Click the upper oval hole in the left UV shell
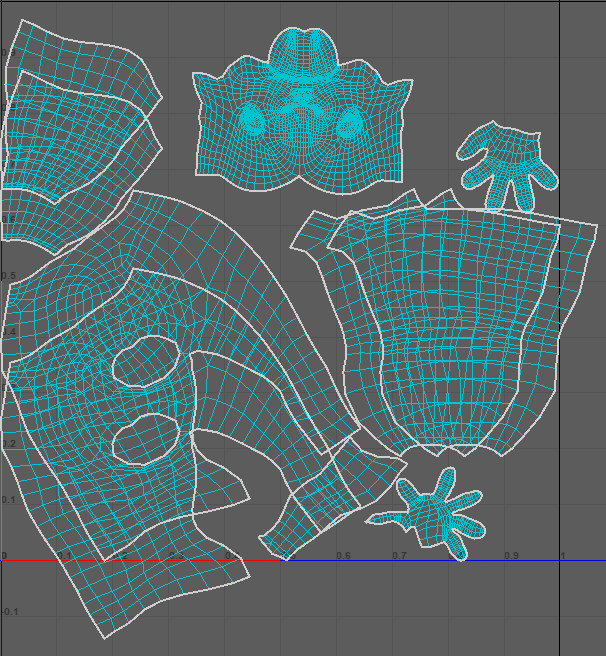Screen dimensions: 606x656 coord(145,361)
